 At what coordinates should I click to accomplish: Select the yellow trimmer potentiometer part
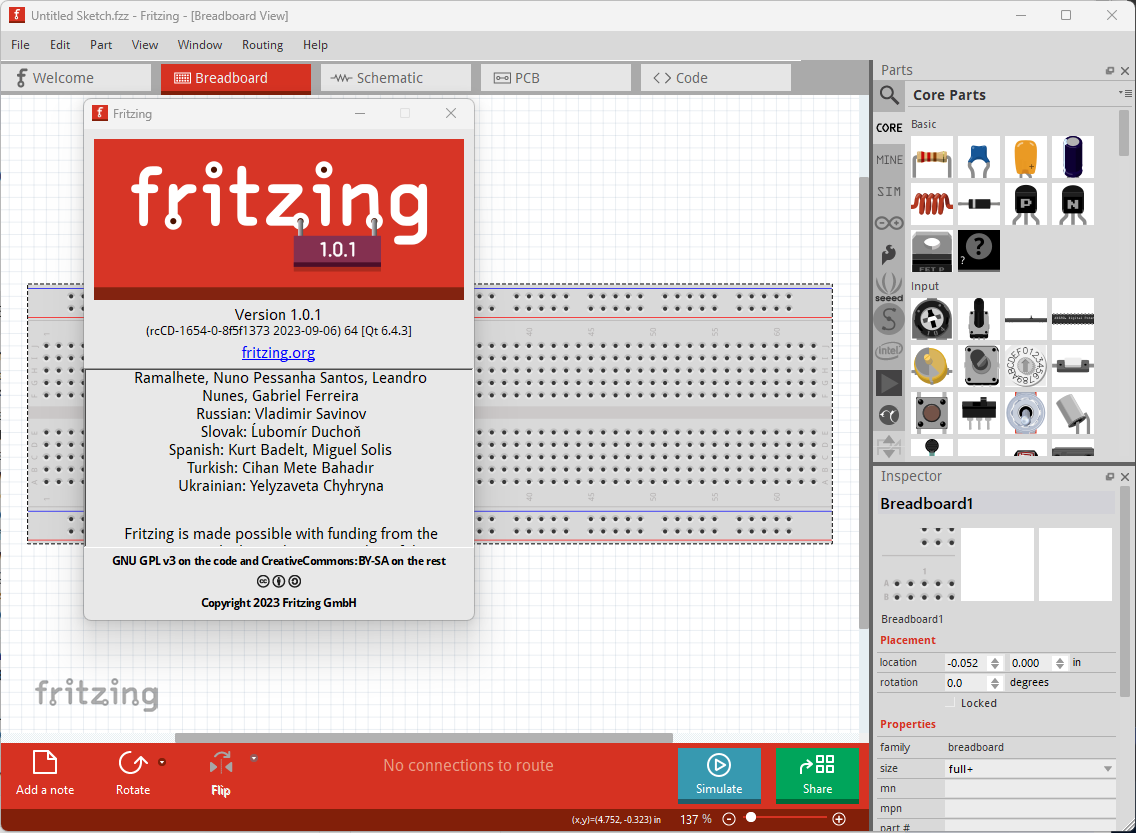tap(932, 366)
